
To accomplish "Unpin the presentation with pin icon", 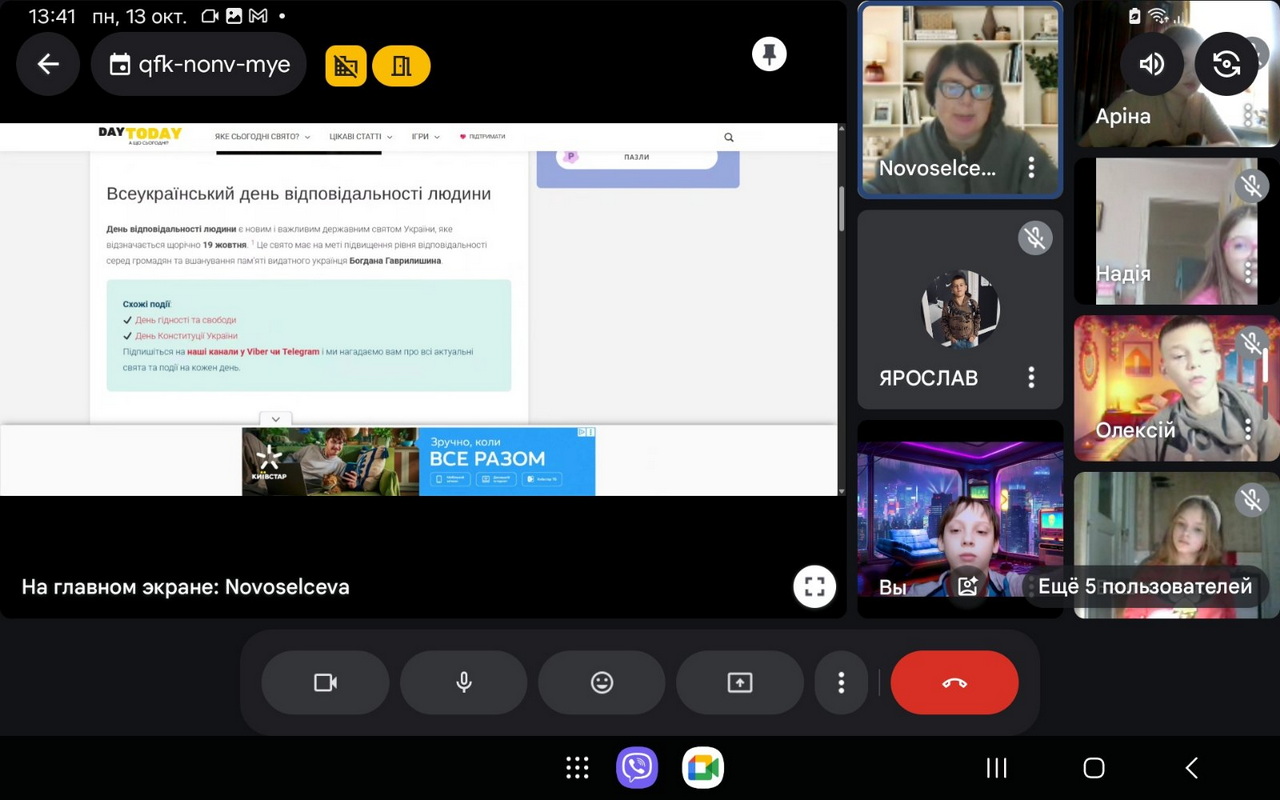I will [769, 54].
